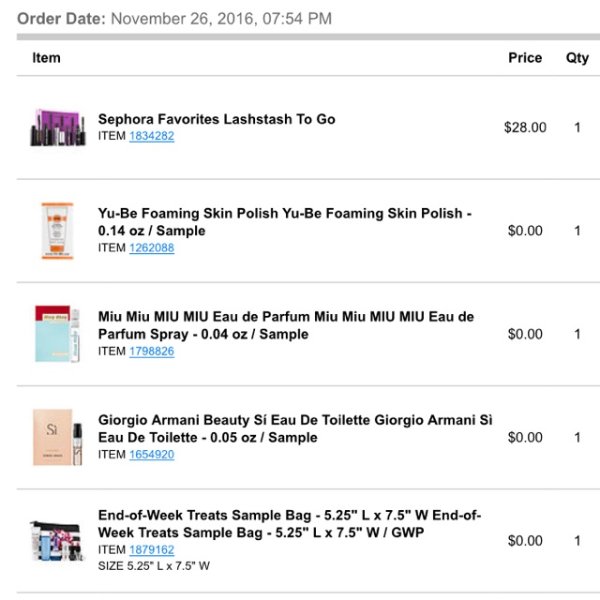Open item link 1798826
This screenshot has width=600, height=600.
[x=152, y=351]
